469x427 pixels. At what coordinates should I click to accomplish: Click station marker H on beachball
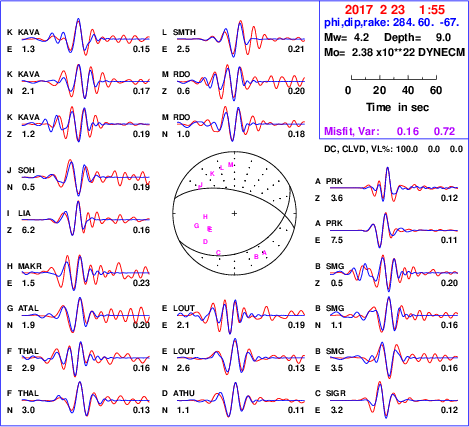point(205,217)
